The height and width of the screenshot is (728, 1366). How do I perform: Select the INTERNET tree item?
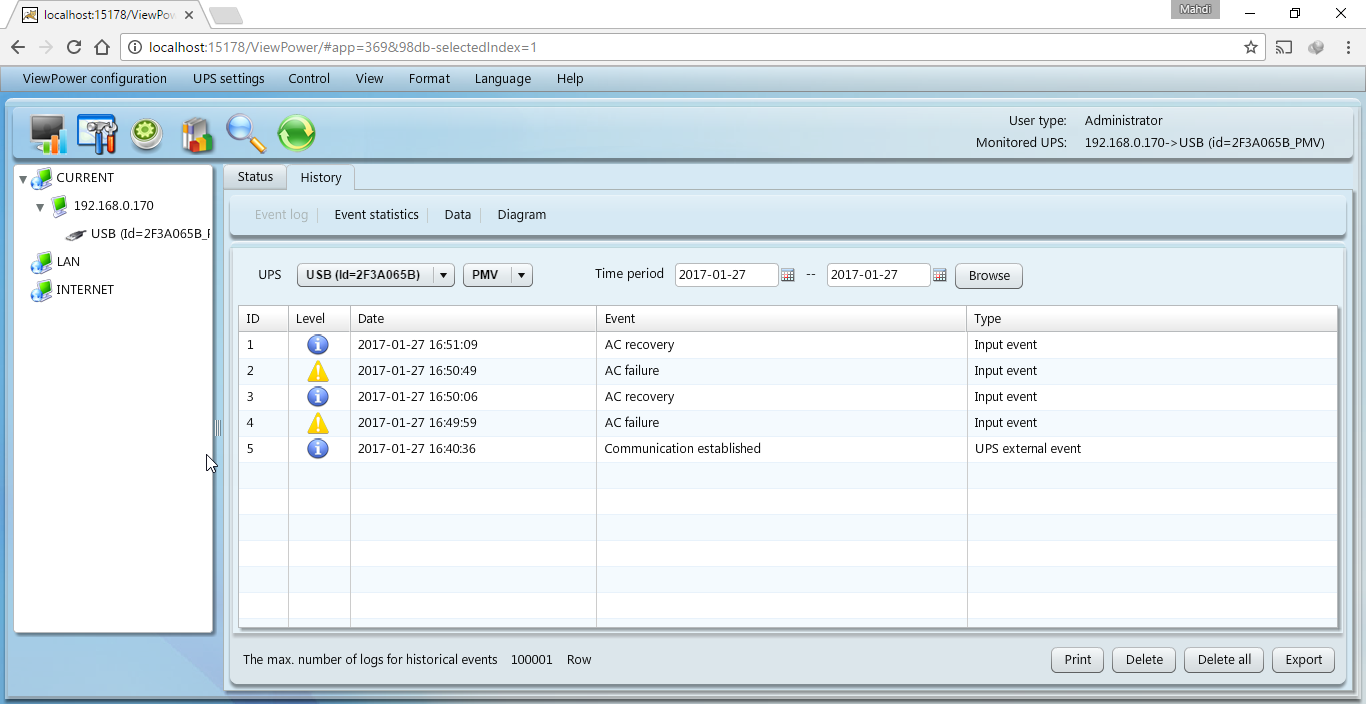[x=85, y=290]
